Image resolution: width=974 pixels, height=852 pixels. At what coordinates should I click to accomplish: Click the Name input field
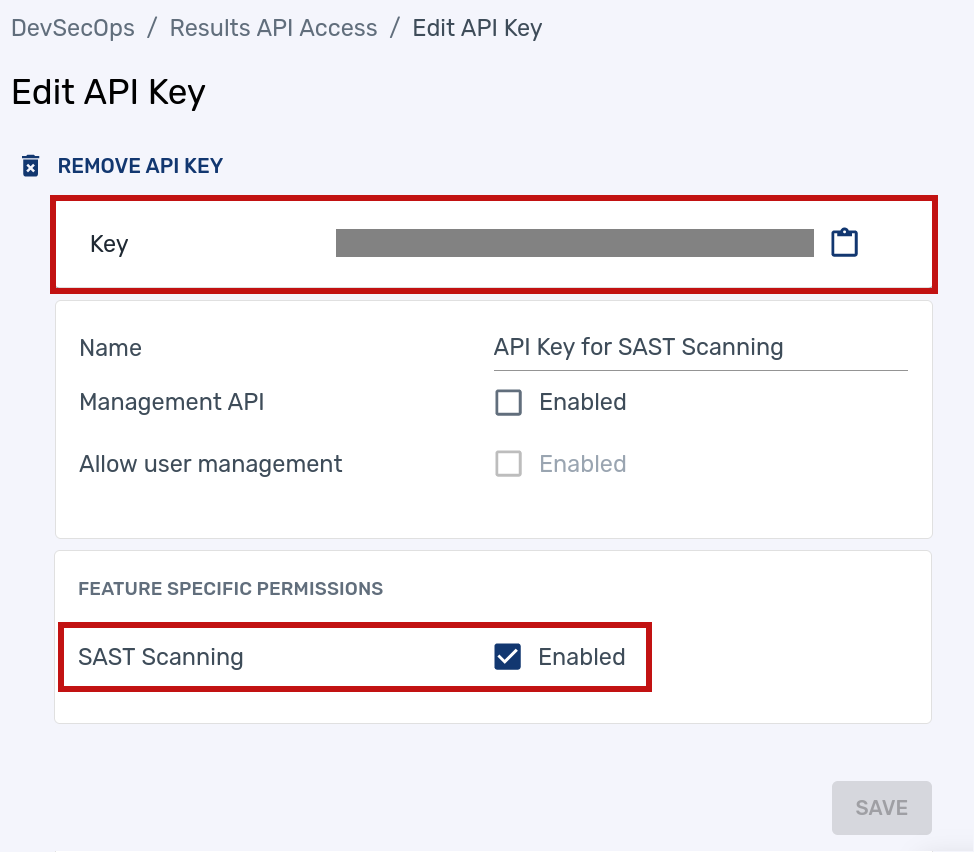click(700, 347)
